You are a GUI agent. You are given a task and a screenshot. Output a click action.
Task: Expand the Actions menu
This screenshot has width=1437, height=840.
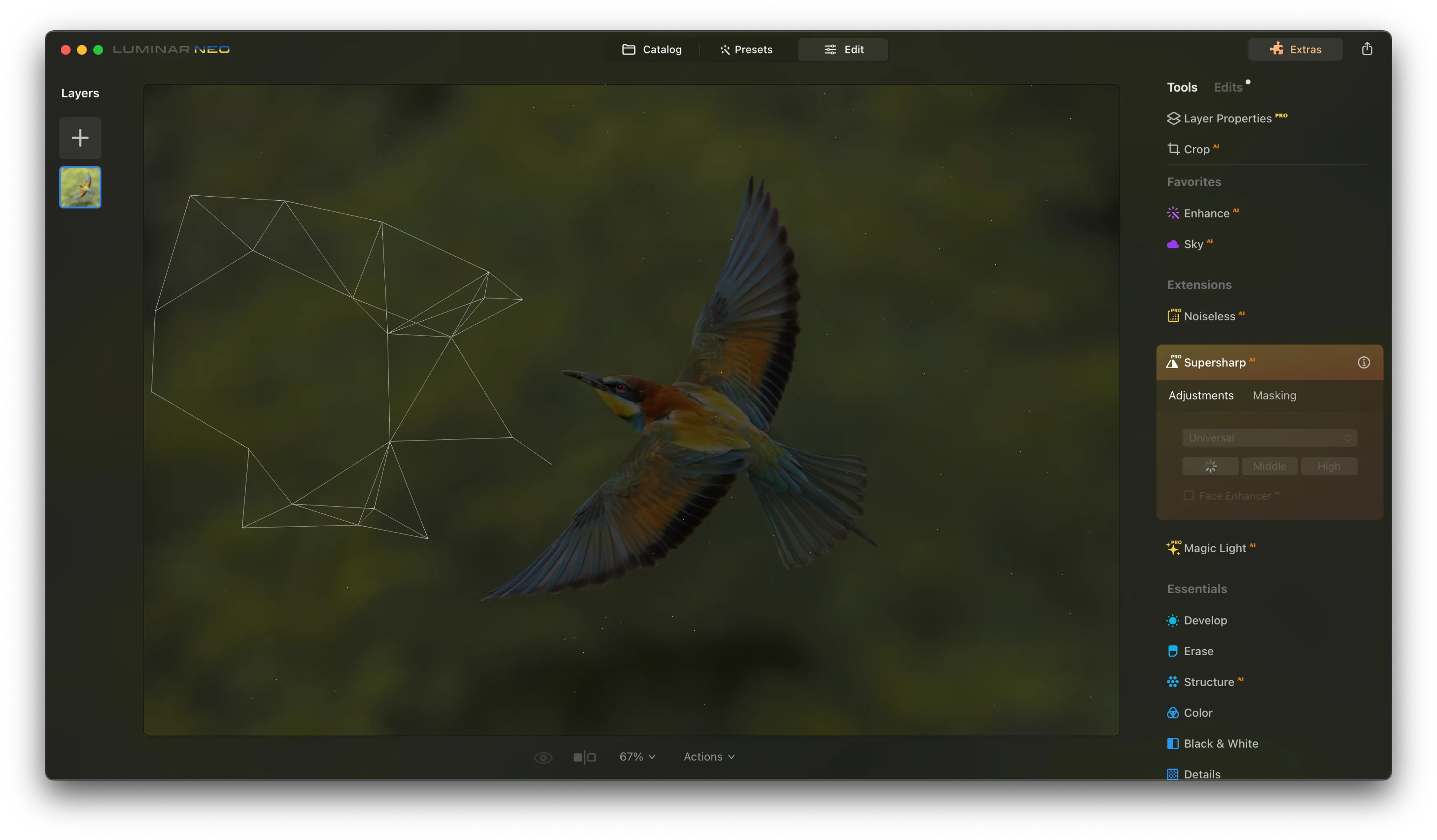709,757
